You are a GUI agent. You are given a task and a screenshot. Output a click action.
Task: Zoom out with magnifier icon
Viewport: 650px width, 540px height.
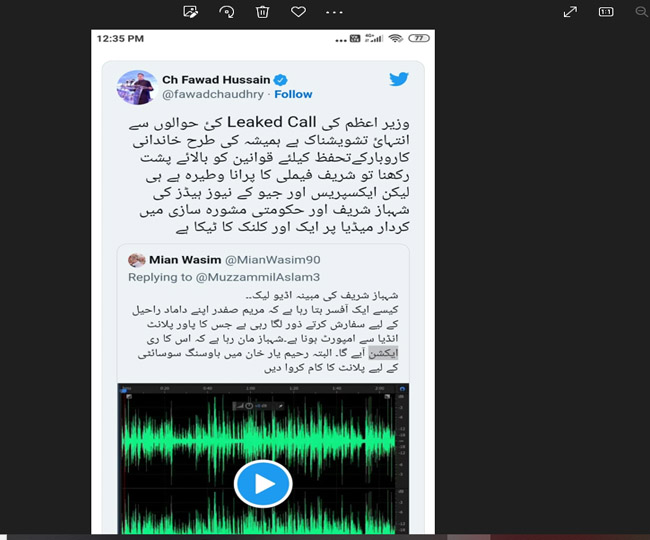pos(642,12)
